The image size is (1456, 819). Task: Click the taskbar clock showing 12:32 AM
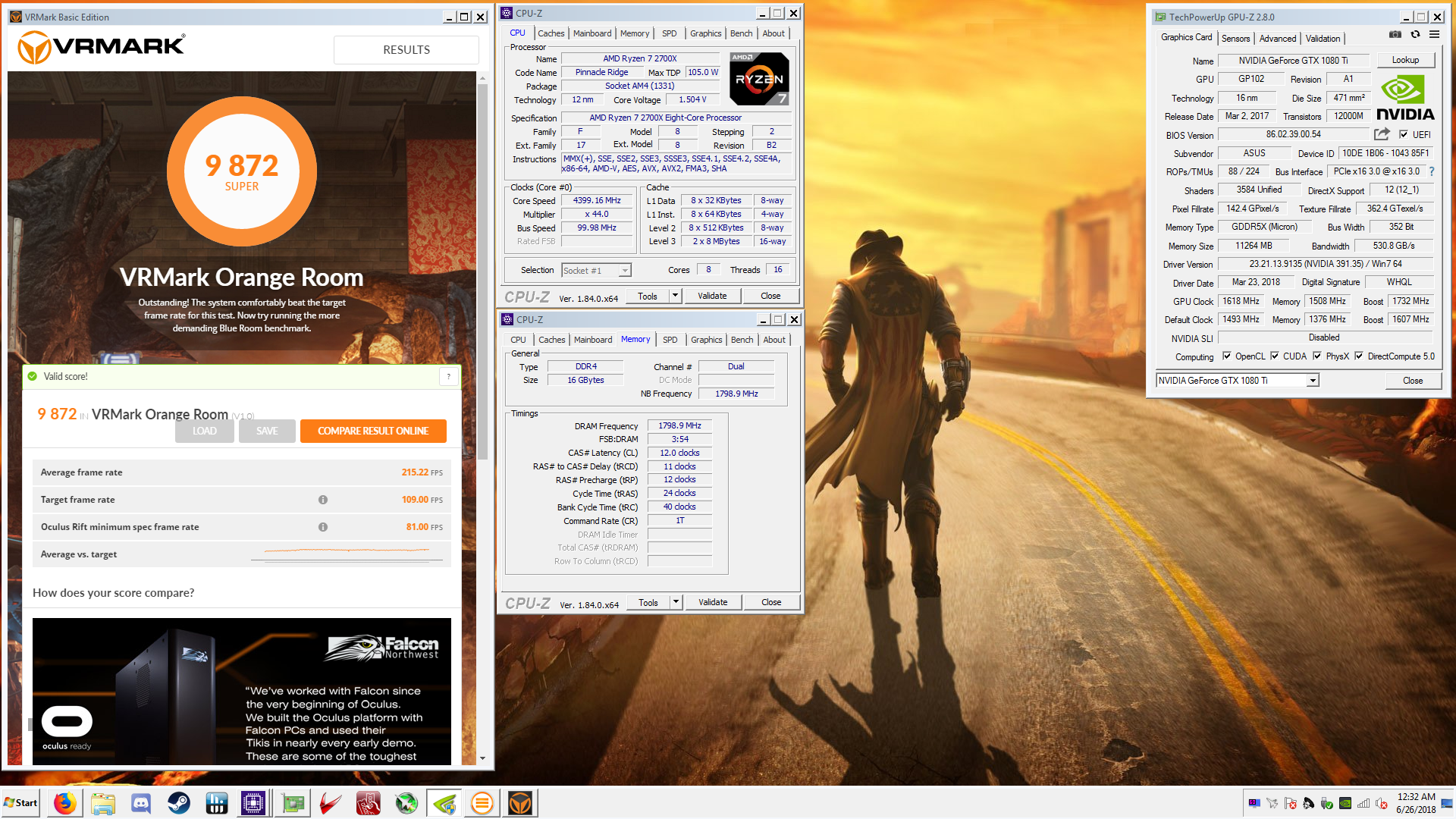1415,803
